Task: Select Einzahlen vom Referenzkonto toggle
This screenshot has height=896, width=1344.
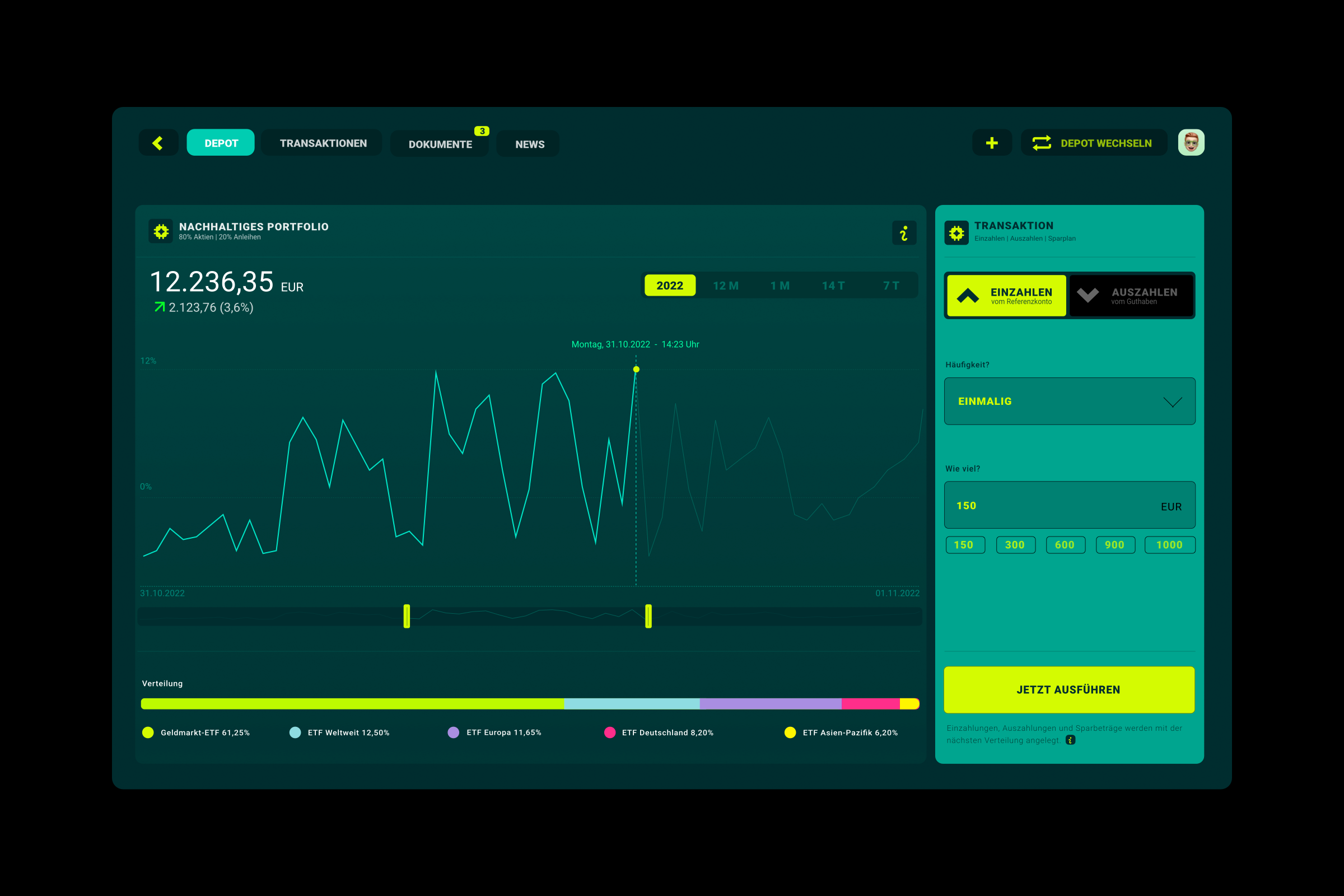Action: (x=1006, y=296)
